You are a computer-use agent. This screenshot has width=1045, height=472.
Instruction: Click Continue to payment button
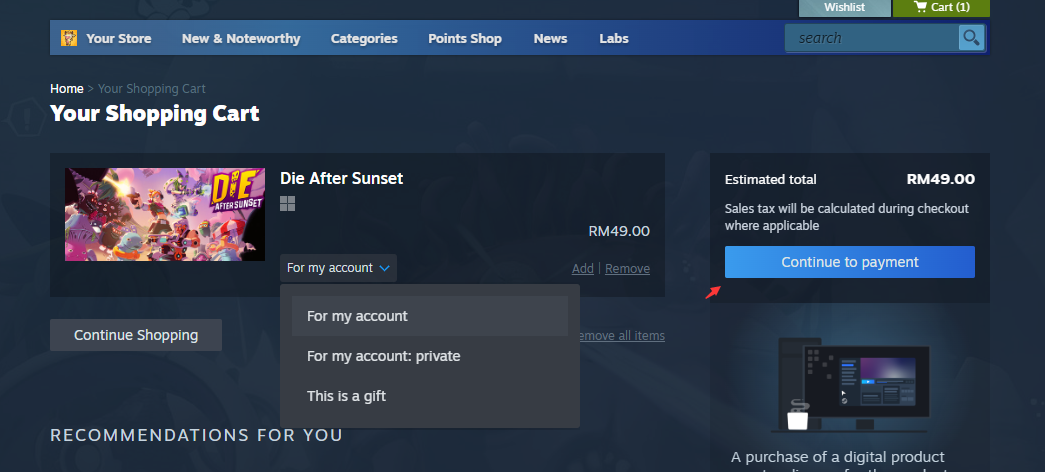pyautogui.click(x=850, y=262)
